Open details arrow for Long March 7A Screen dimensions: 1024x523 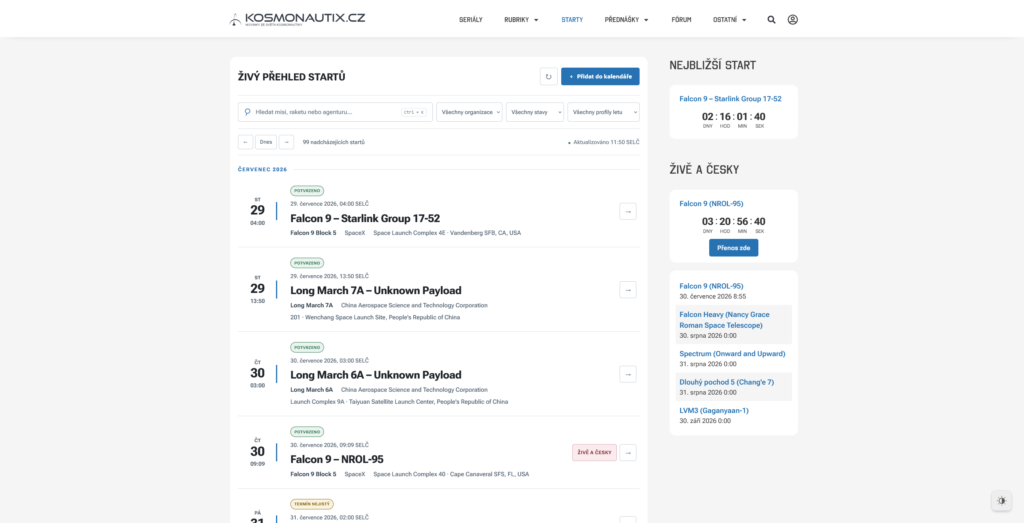628,290
